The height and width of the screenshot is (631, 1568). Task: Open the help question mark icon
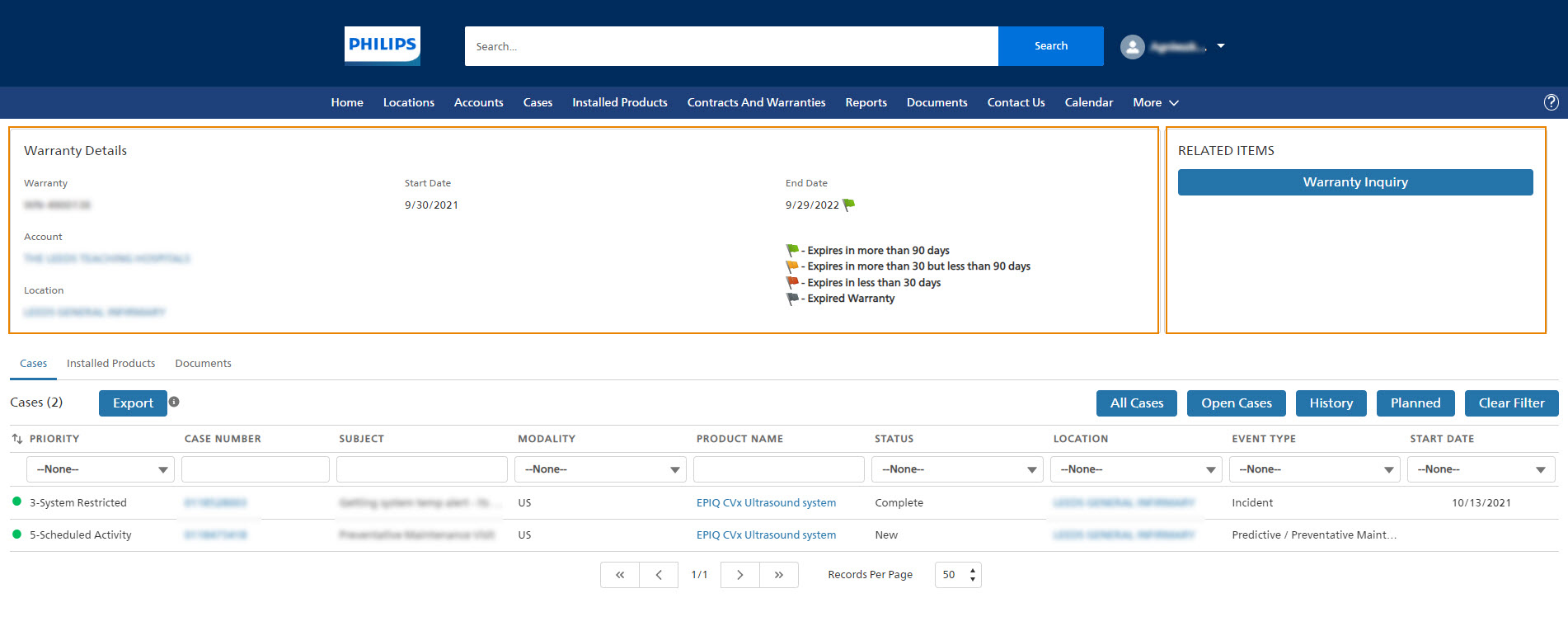click(1551, 102)
